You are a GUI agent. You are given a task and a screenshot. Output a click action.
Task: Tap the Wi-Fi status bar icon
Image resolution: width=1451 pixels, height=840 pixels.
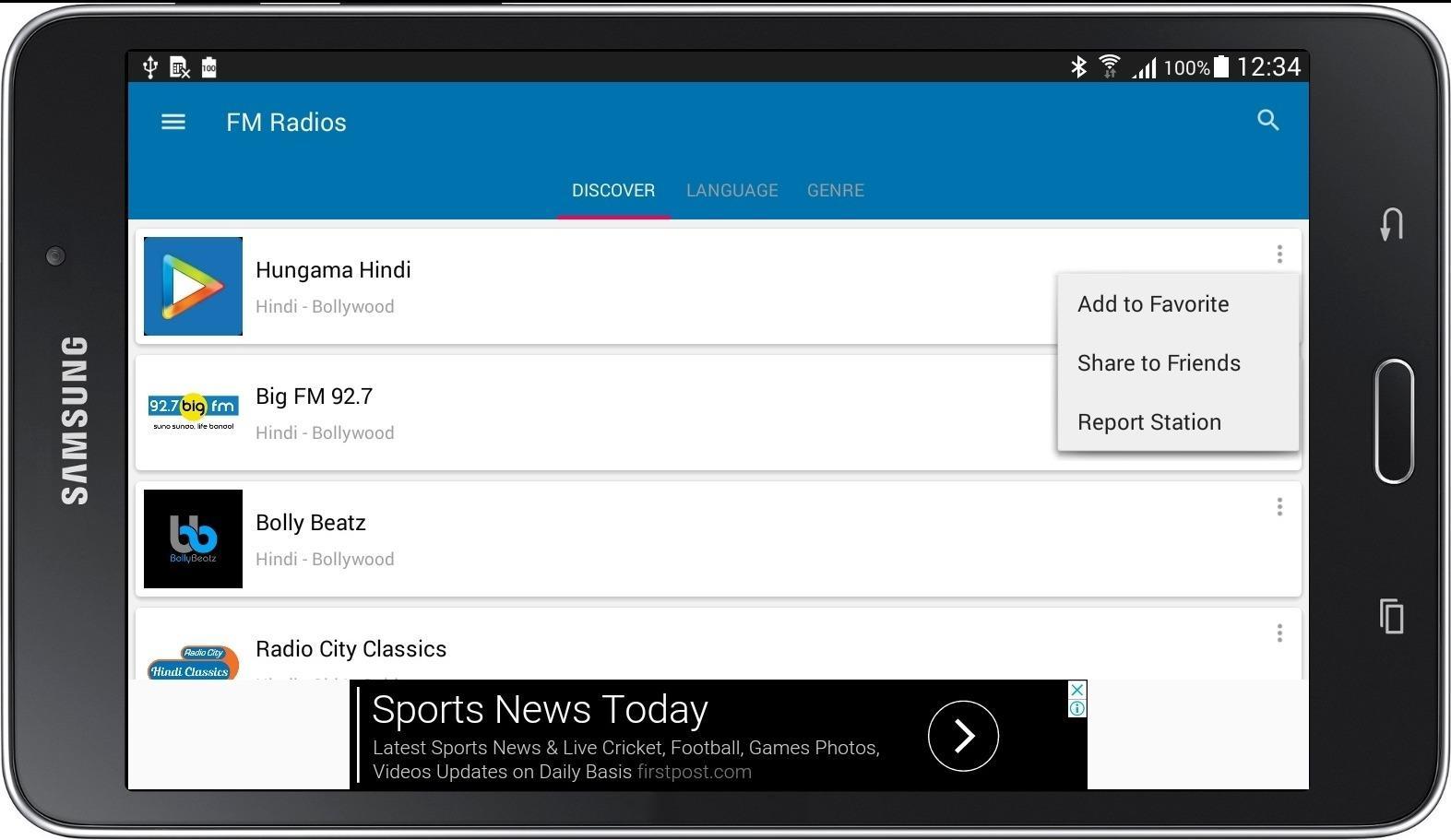[1110, 66]
